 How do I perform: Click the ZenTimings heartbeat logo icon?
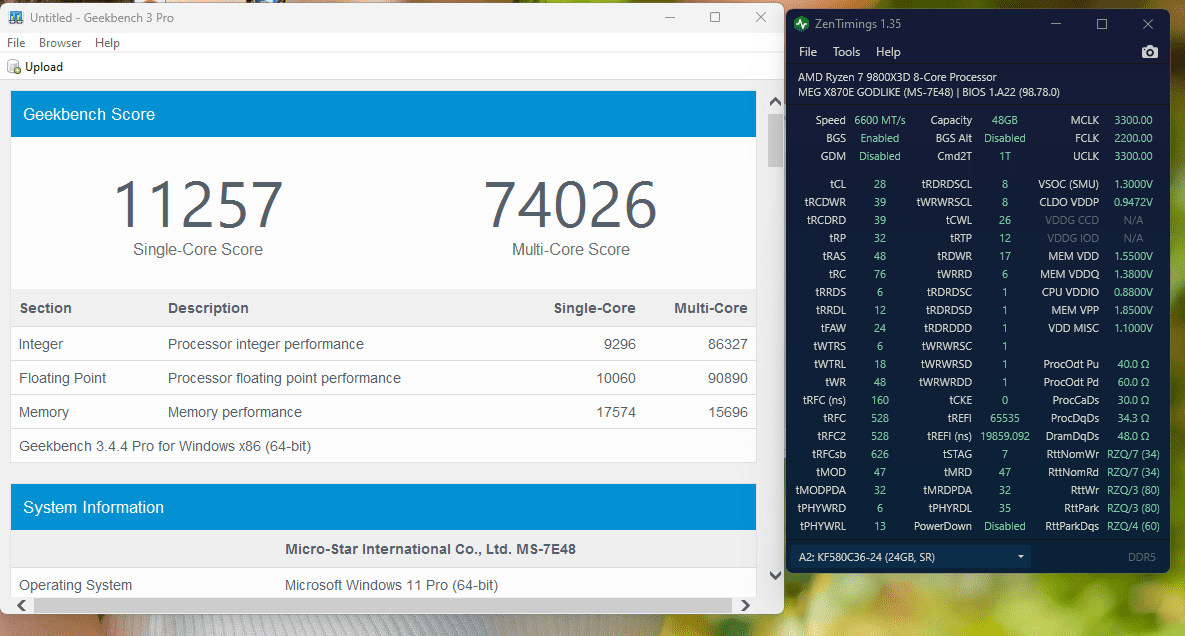click(x=801, y=24)
